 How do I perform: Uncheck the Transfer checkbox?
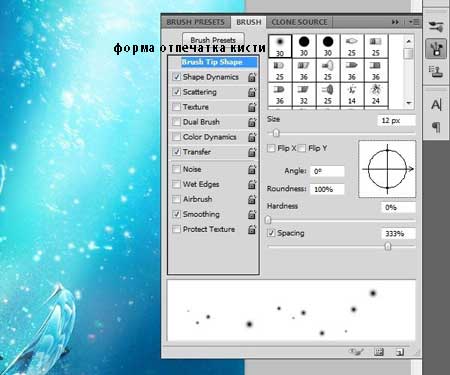[177, 152]
